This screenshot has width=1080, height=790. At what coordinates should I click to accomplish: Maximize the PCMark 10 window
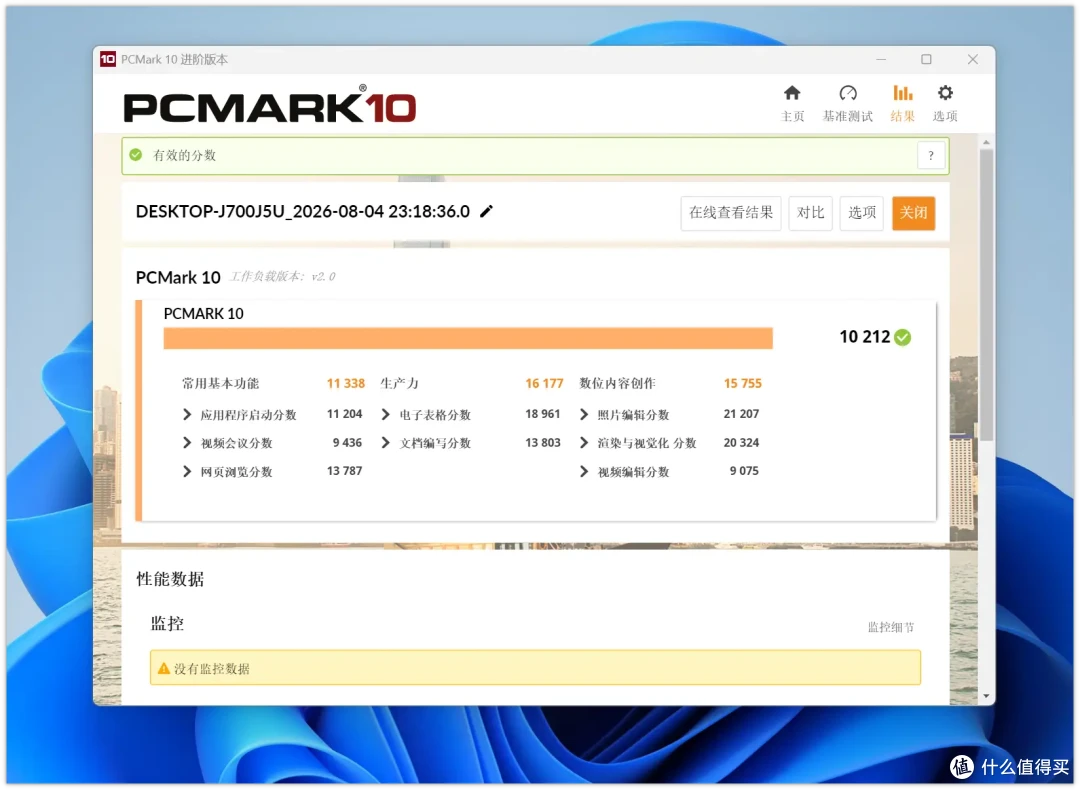pyautogui.click(x=926, y=59)
